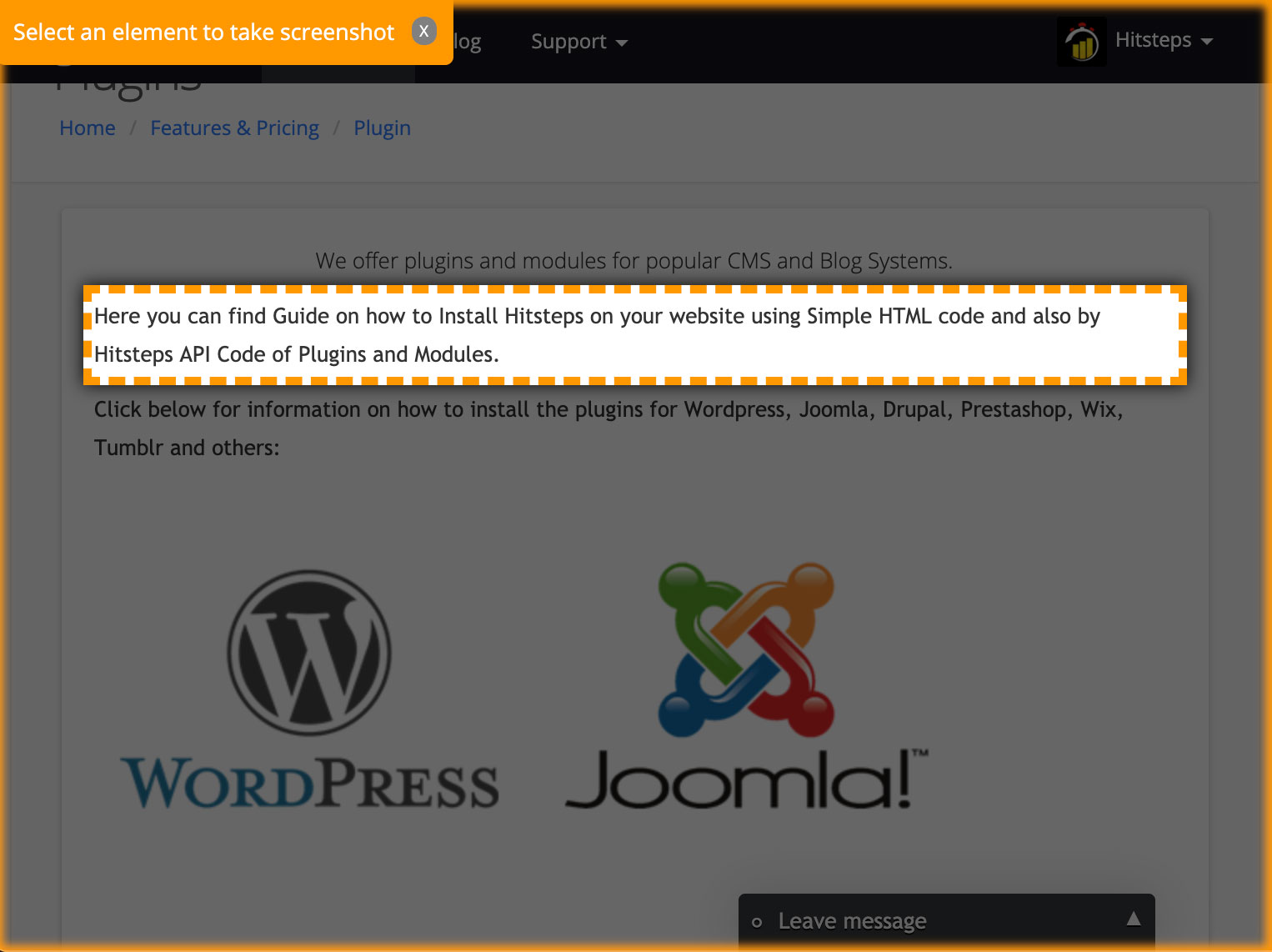Screen dimensions: 1272x952
Task: Open the WordPress plugin logo
Action: pyautogui.click(x=309, y=689)
